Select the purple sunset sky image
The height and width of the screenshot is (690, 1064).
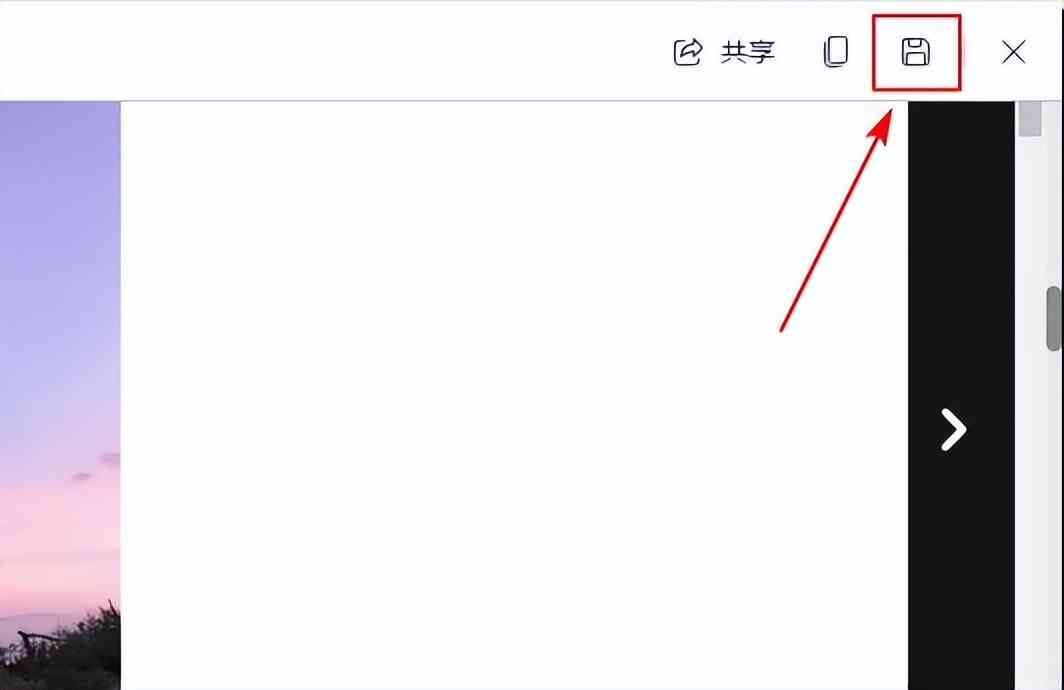pyautogui.click(x=60, y=395)
